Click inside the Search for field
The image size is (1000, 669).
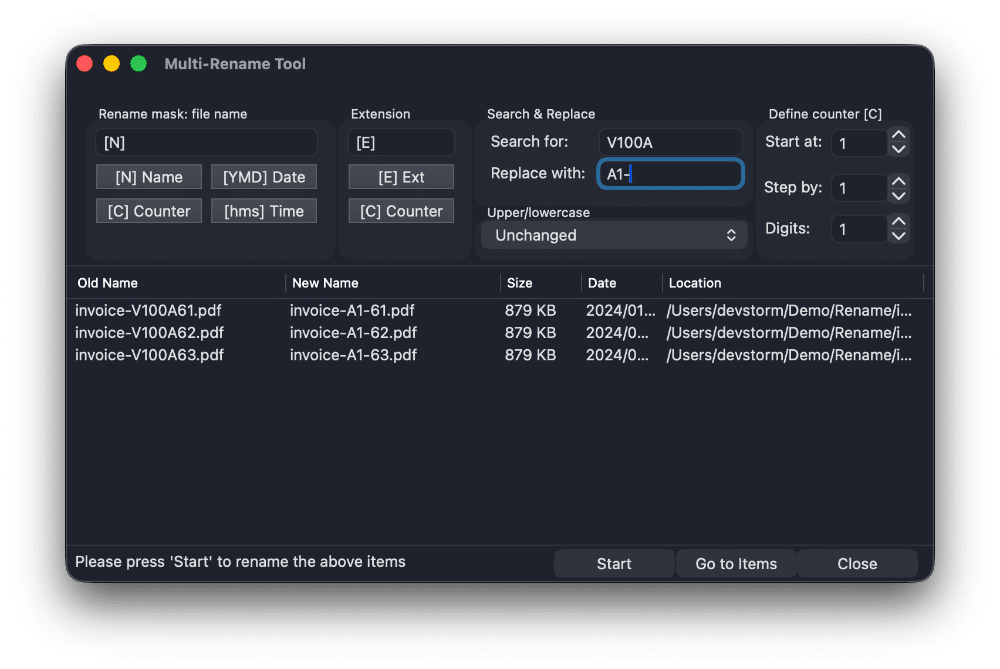click(668, 141)
